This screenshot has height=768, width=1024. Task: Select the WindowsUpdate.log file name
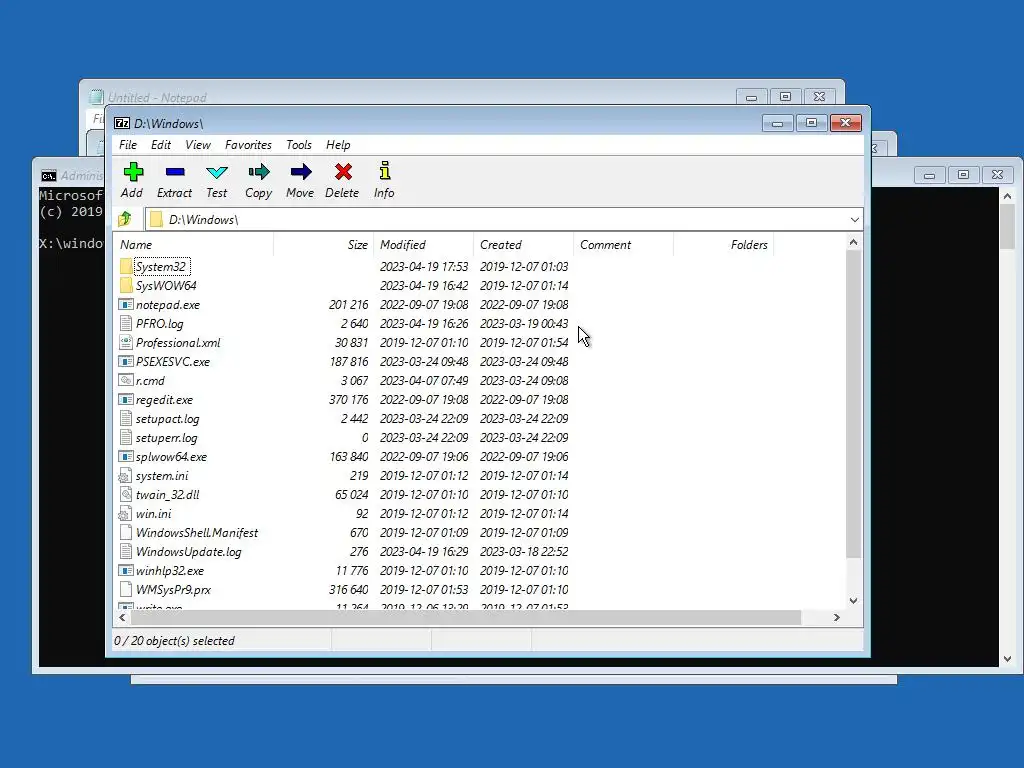(x=189, y=552)
